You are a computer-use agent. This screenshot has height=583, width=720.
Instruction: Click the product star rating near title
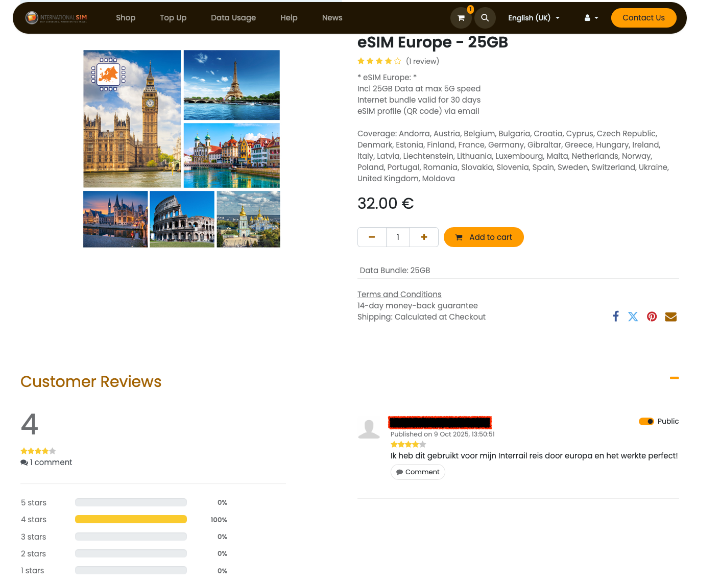[x=379, y=61]
